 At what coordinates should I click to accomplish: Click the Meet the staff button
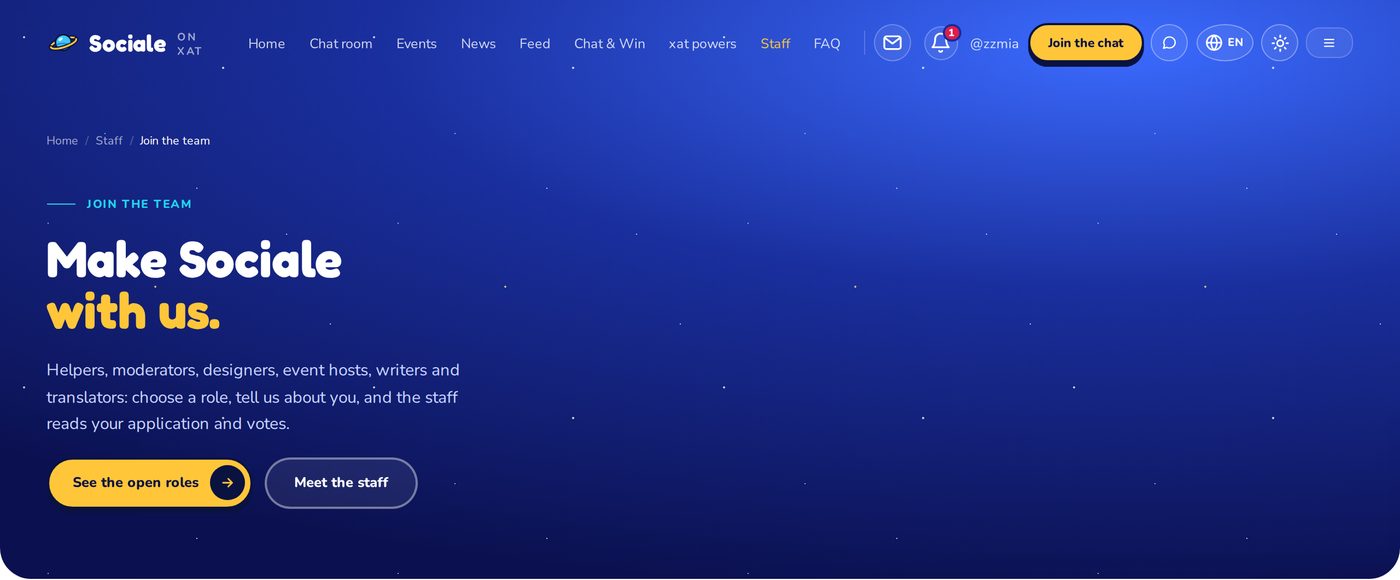(x=341, y=483)
